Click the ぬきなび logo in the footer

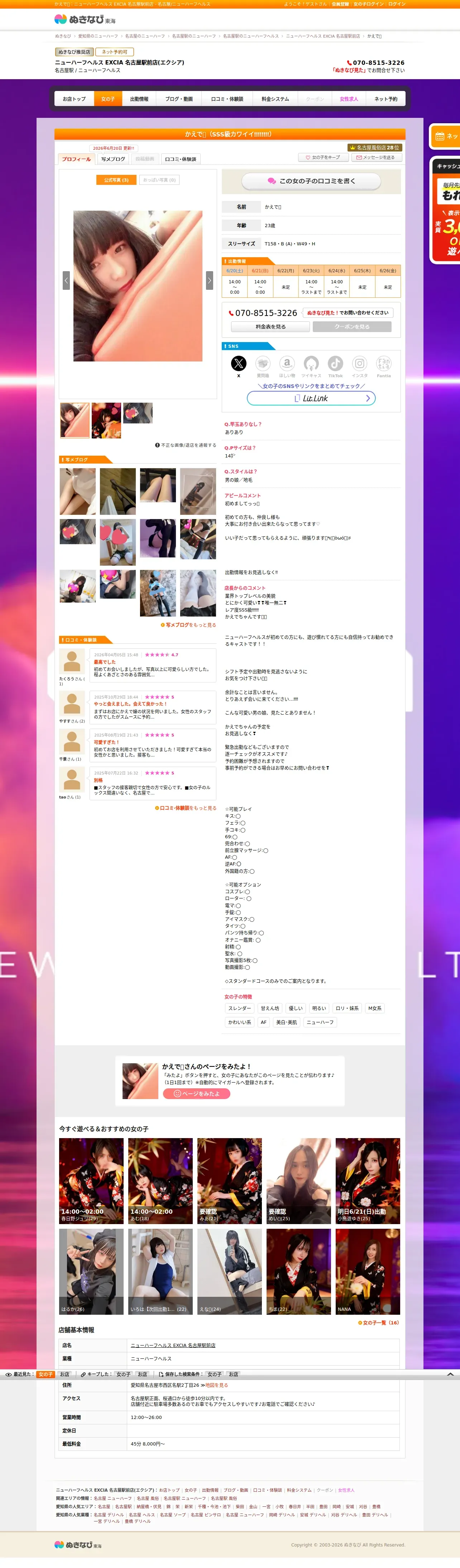pos(78,1544)
